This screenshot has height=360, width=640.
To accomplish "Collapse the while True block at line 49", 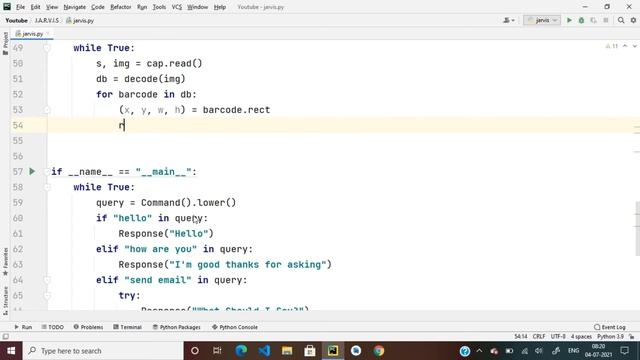I will tap(47, 48).
